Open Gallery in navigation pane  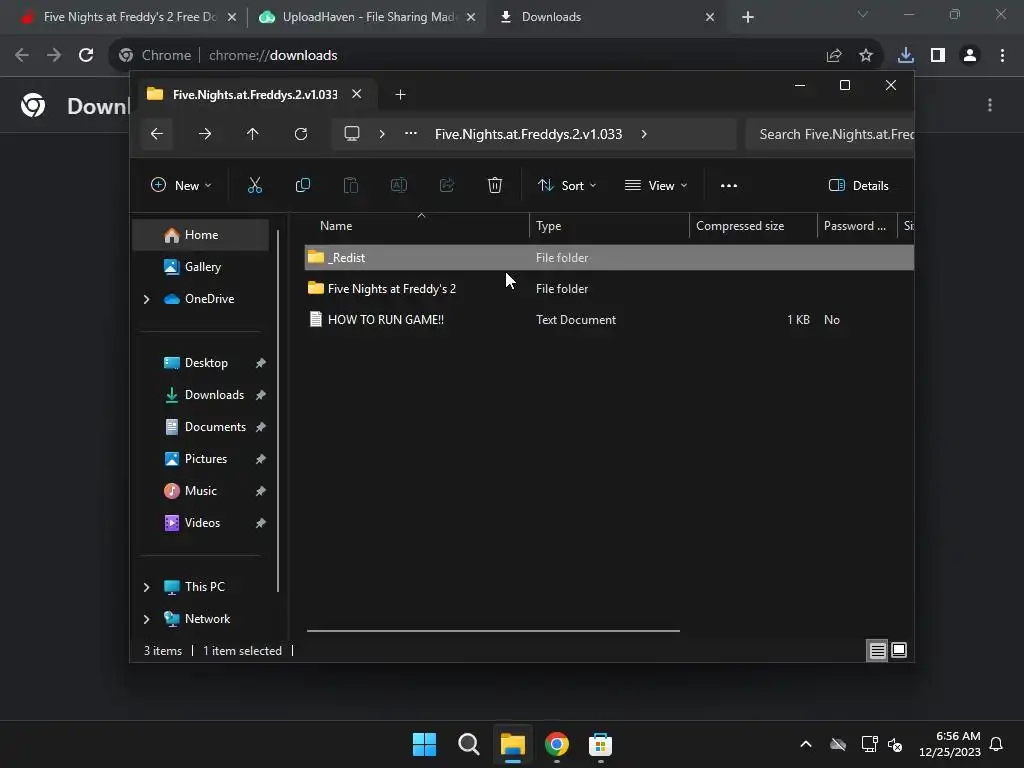tap(200, 266)
